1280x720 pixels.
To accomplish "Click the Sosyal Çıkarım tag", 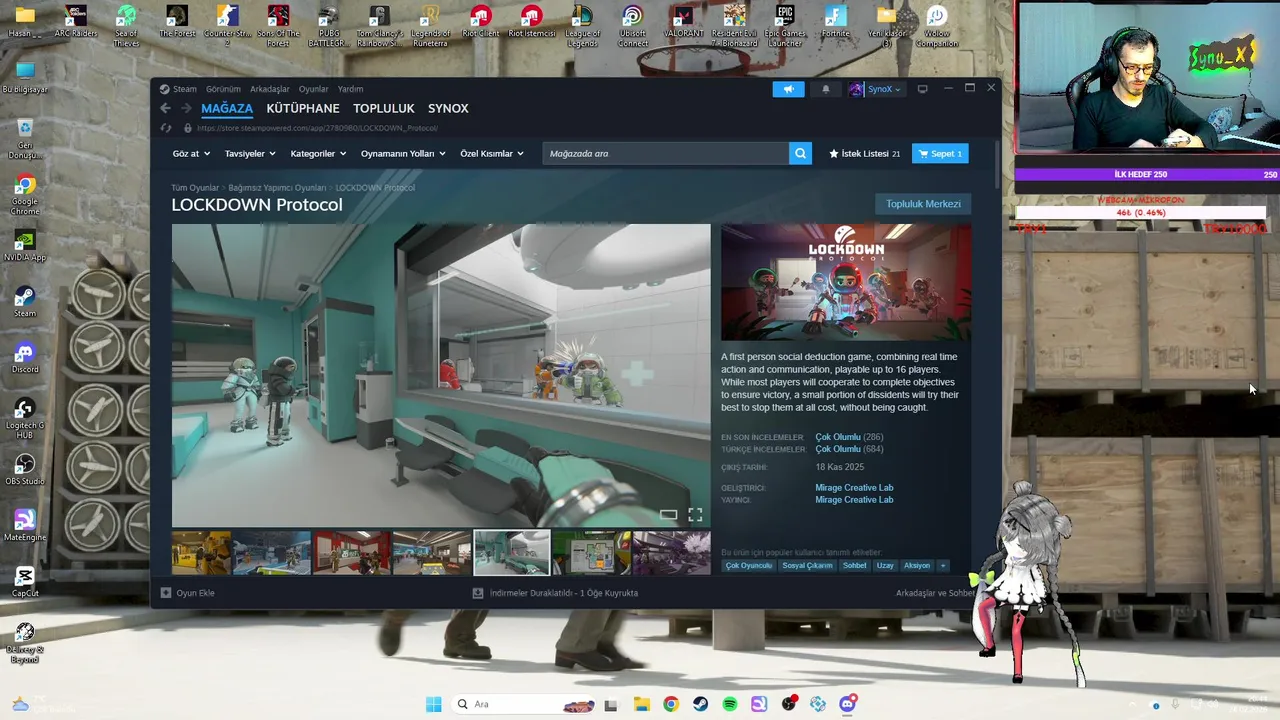I will (807, 566).
